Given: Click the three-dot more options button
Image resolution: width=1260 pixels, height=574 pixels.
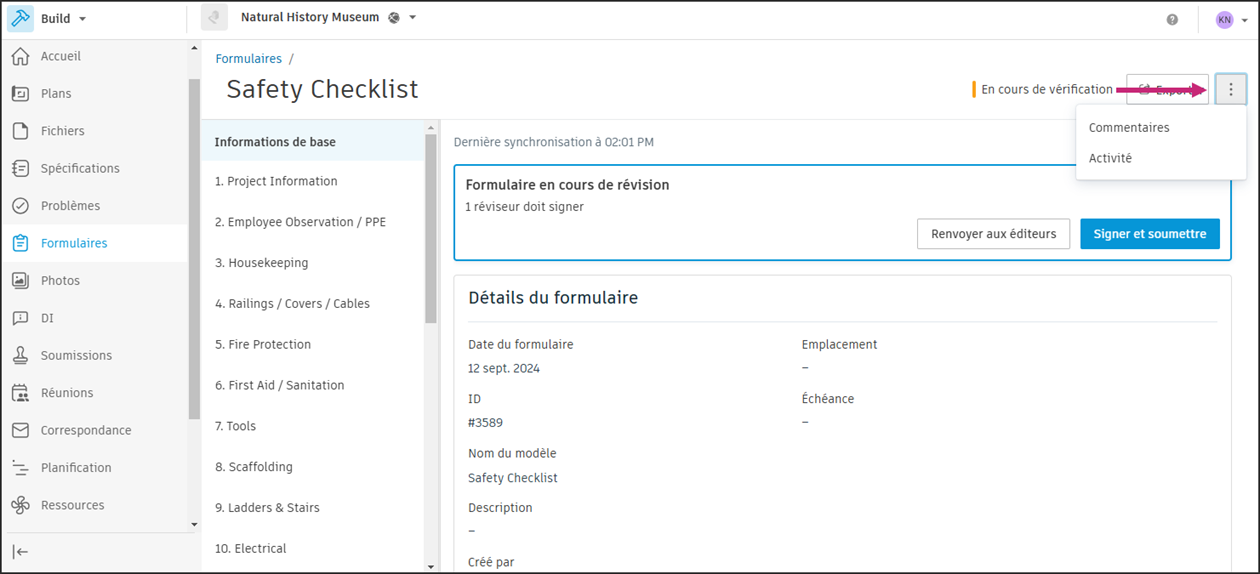Looking at the screenshot, I should click(x=1231, y=90).
